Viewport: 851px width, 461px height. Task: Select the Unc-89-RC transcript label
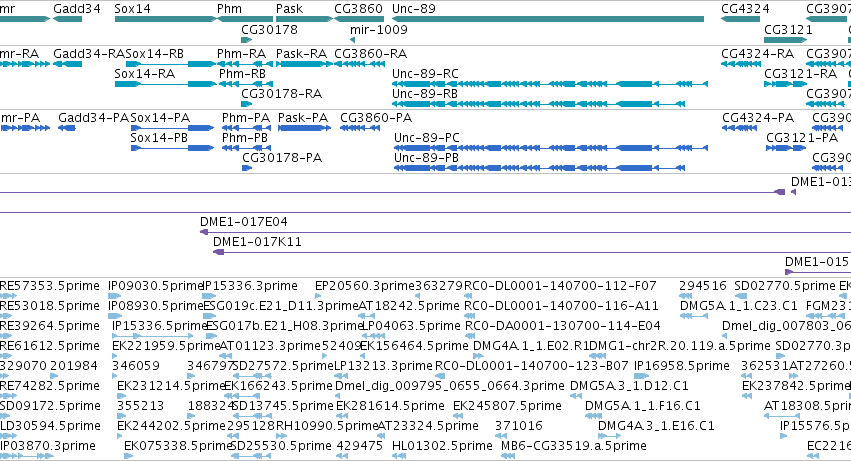point(426,73)
